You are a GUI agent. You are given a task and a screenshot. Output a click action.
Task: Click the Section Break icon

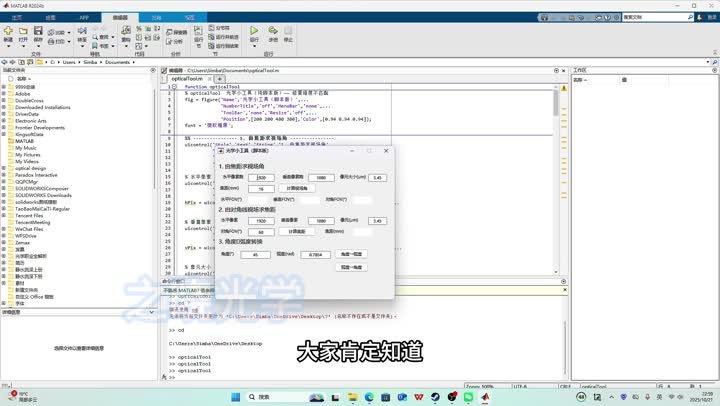pyautogui.click(x=212, y=28)
